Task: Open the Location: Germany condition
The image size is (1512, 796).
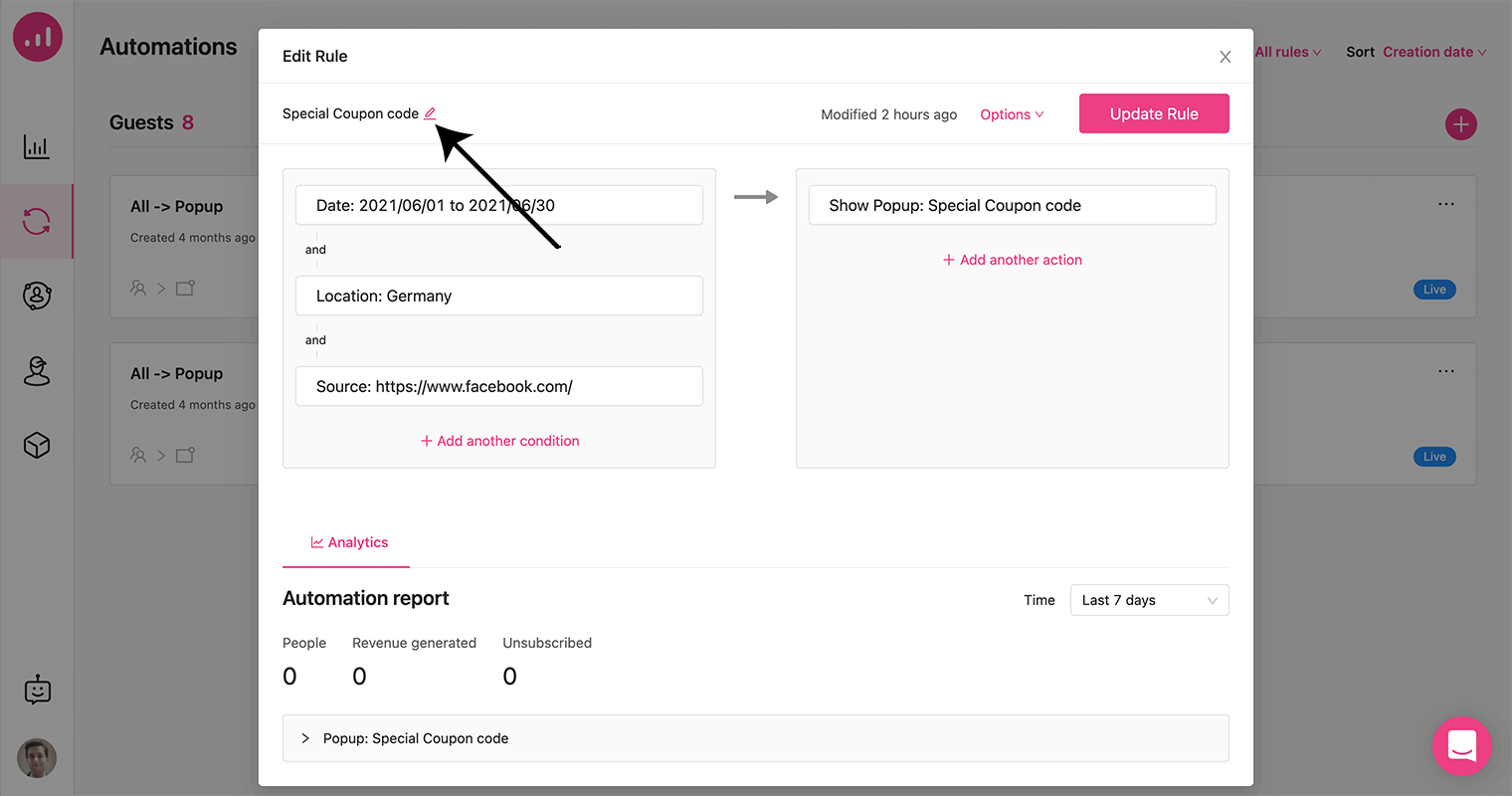Action: click(x=499, y=296)
